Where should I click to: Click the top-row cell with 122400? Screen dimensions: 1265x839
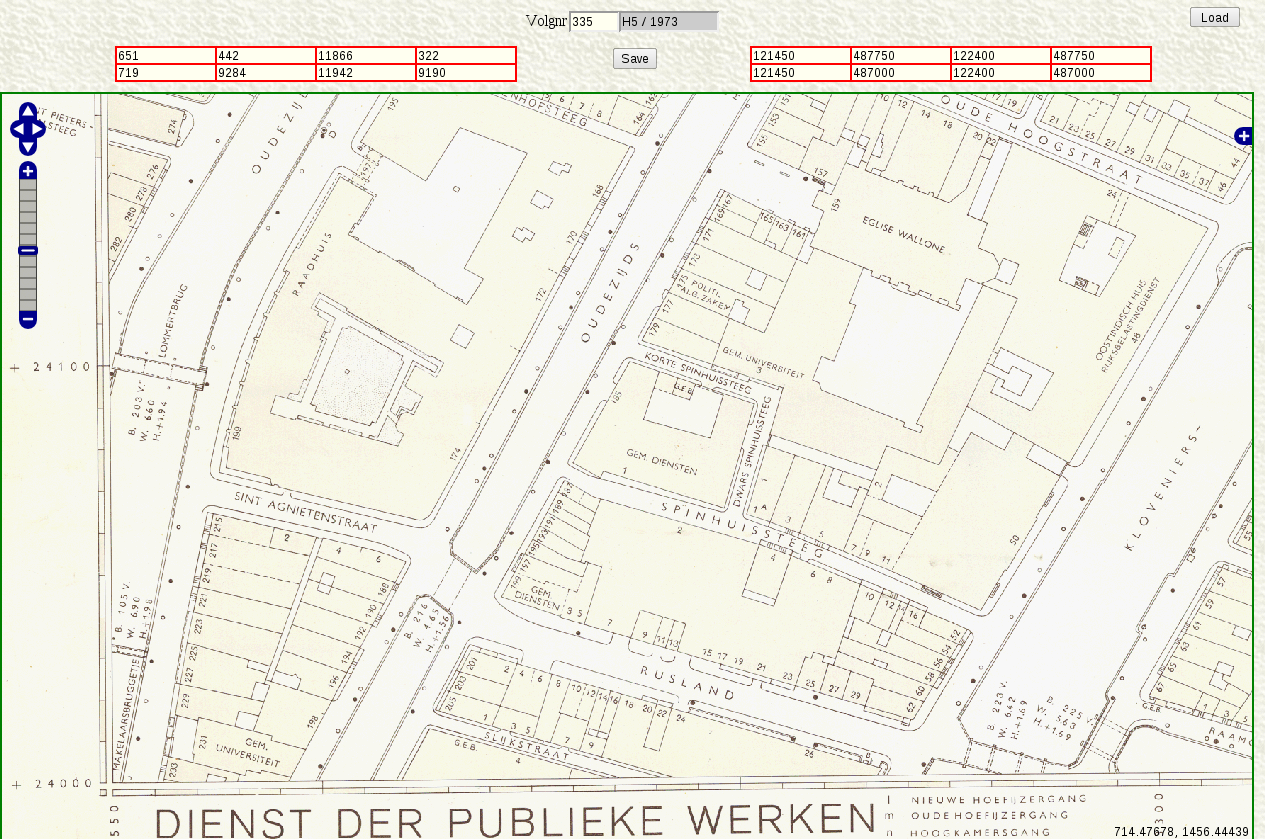click(x=1001, y=56)
